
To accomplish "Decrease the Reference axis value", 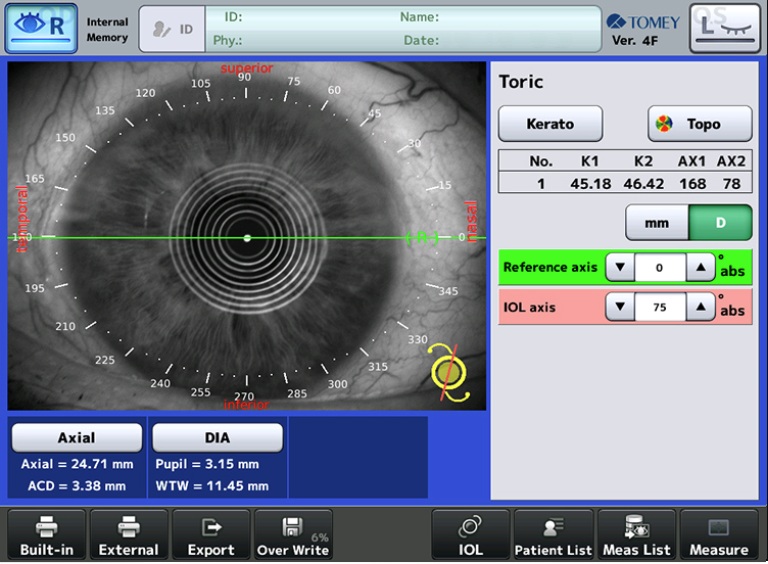I will tap(620, 267).
